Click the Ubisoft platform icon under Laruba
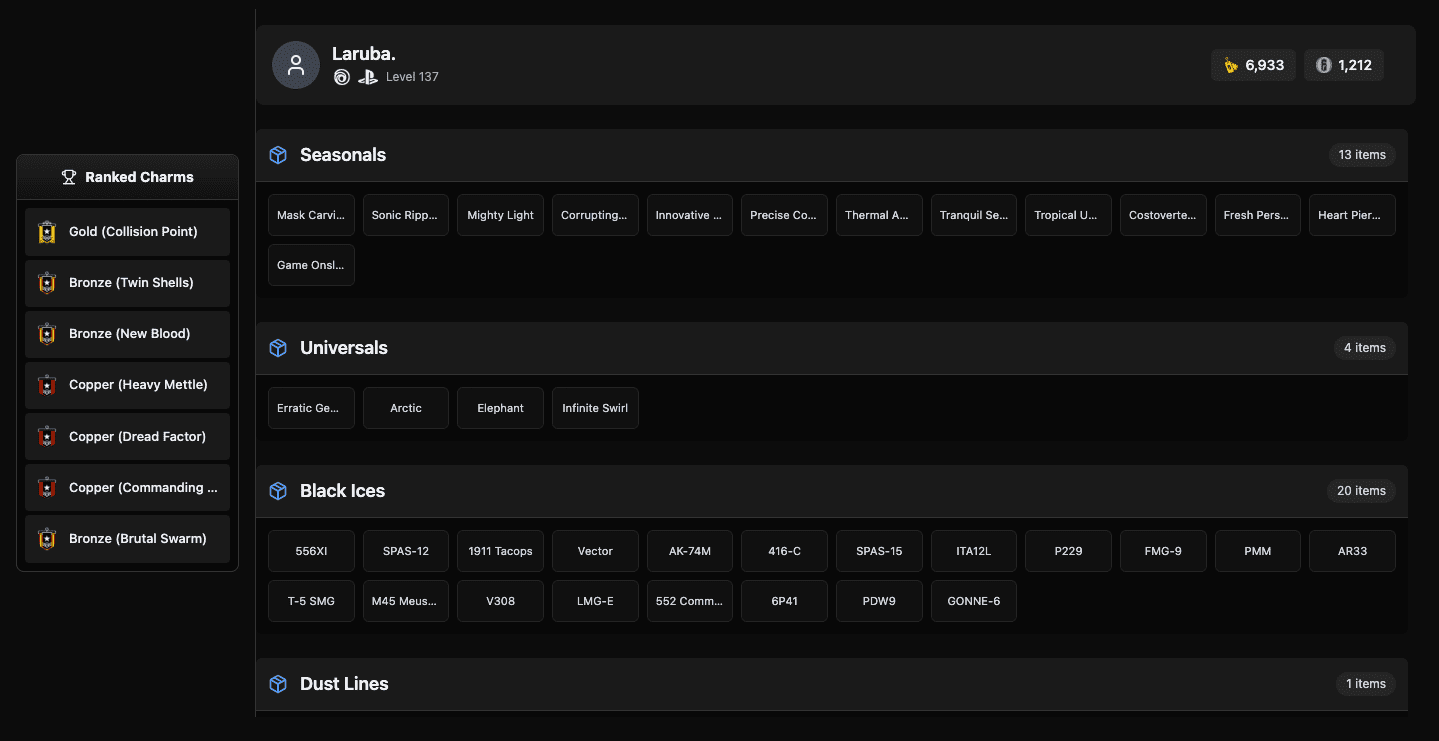1439x741 pixels. [x=341, y=76]
